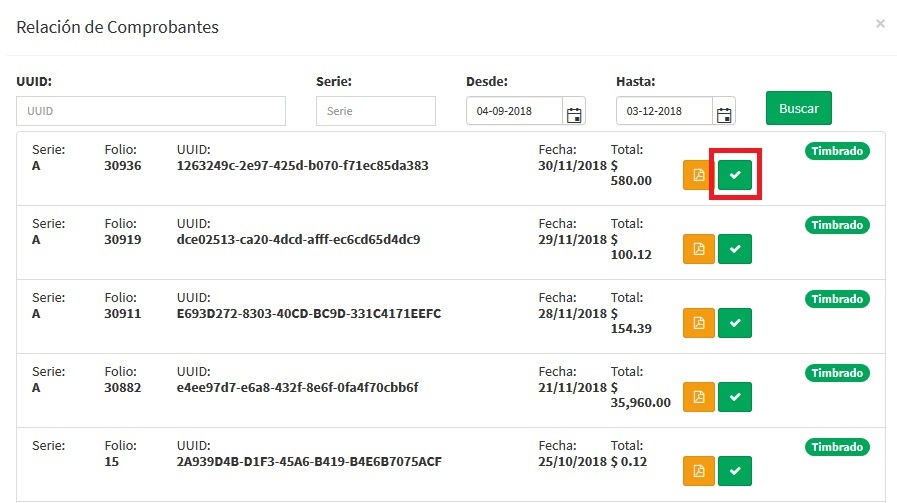Select folio 15 with checkmark button
The width and height of the screenshot is (897, 503).
[735, 470]
